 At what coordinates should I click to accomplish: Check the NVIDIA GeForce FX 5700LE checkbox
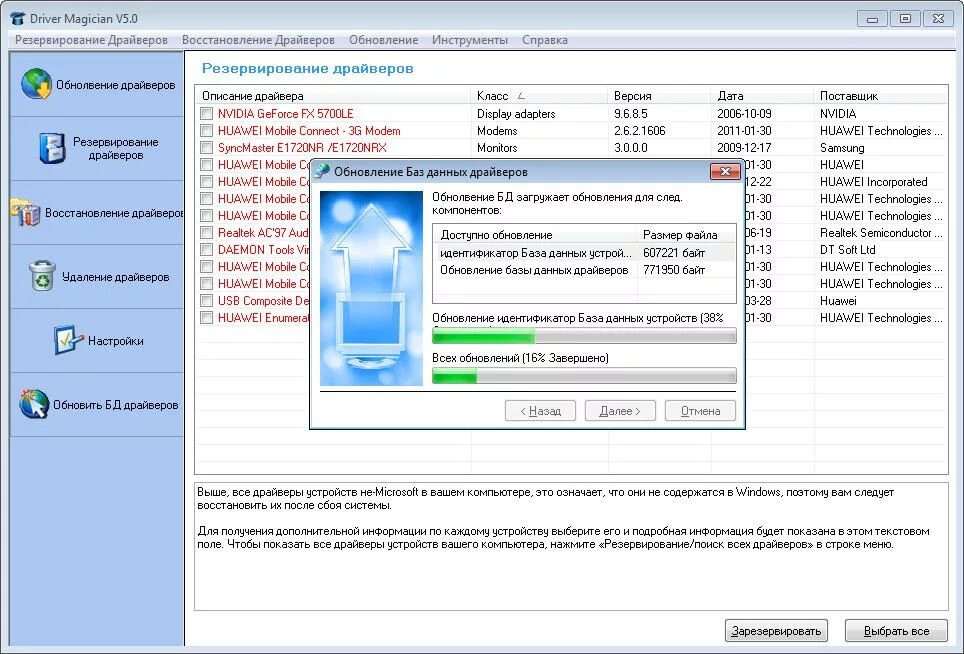pos(206,113)
